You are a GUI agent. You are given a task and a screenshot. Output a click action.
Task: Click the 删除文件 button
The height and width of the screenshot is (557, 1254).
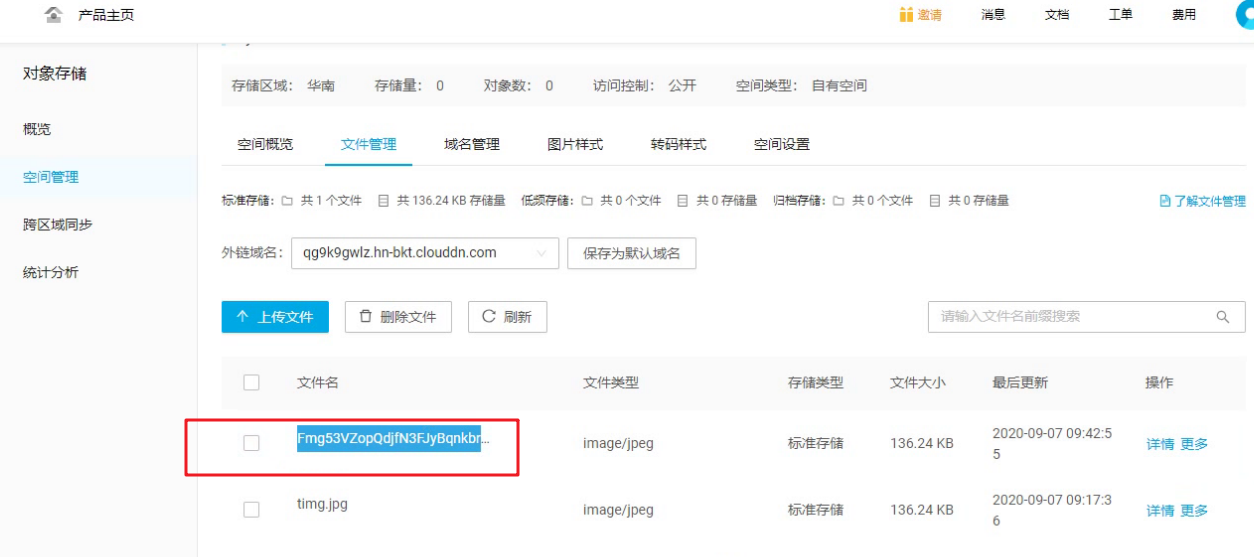tap(398, 317)
